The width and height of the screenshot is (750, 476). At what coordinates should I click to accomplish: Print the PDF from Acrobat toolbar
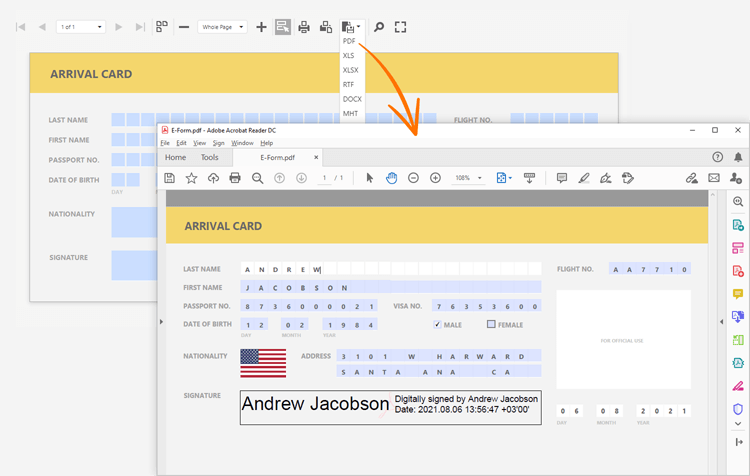click(235, 178)
